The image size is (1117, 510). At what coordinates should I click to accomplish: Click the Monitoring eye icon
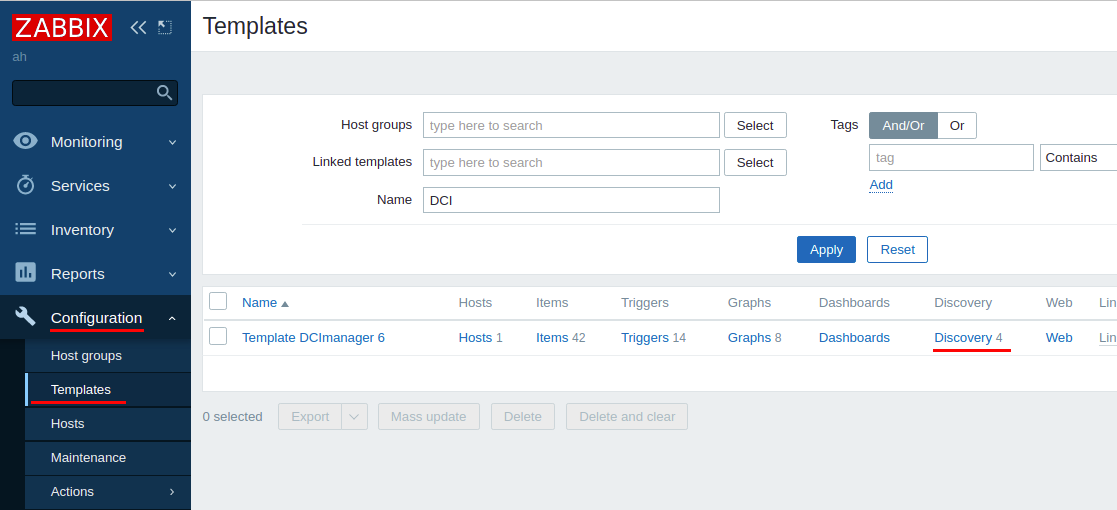(26, 141)
